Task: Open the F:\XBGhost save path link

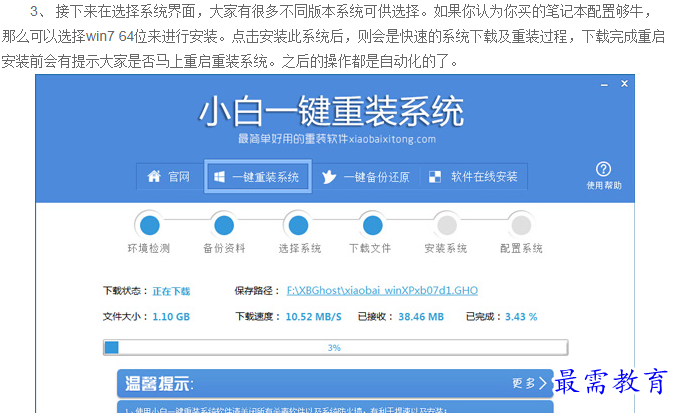Action: tap(382, 291)
